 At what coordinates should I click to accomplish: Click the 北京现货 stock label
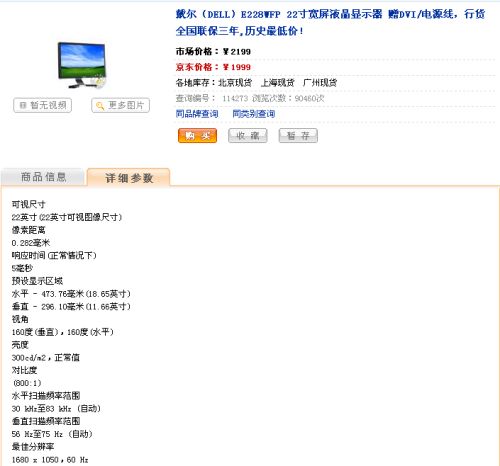click(235, 83)
